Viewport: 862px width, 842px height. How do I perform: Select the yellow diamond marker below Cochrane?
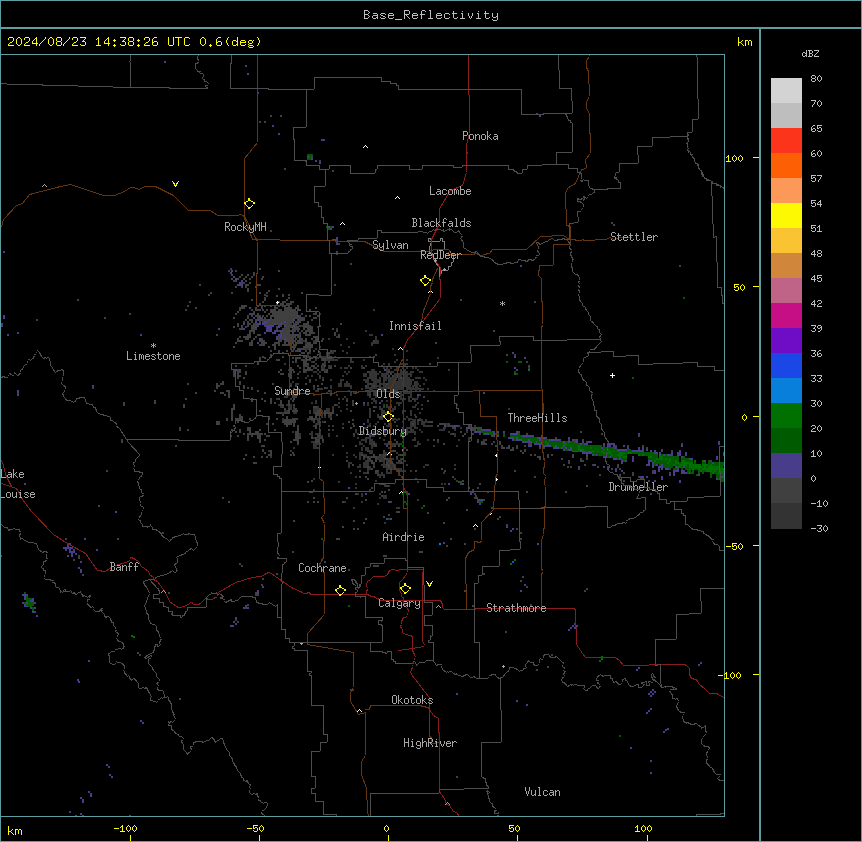340,590
